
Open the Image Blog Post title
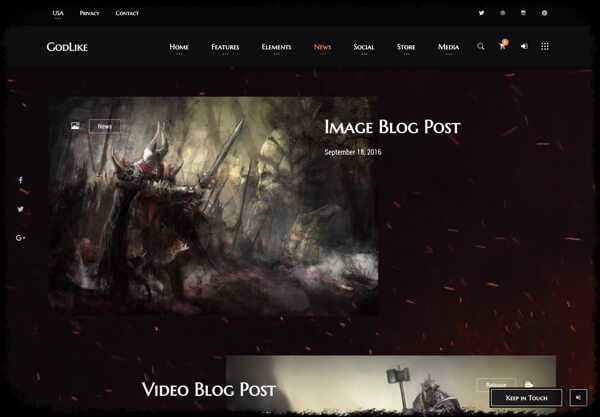coord(392,127)
